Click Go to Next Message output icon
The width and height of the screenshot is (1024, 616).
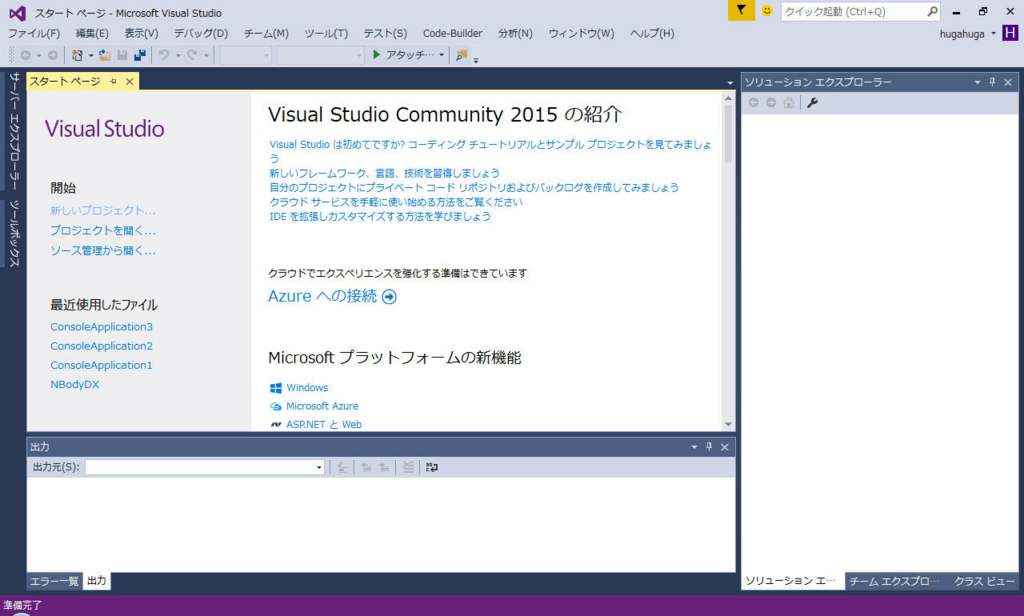[384, 467]
